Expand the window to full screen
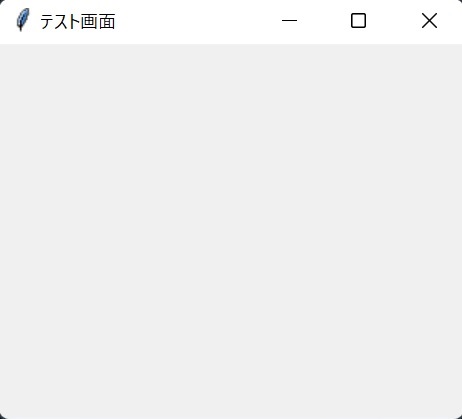 [x=358, y=21]
